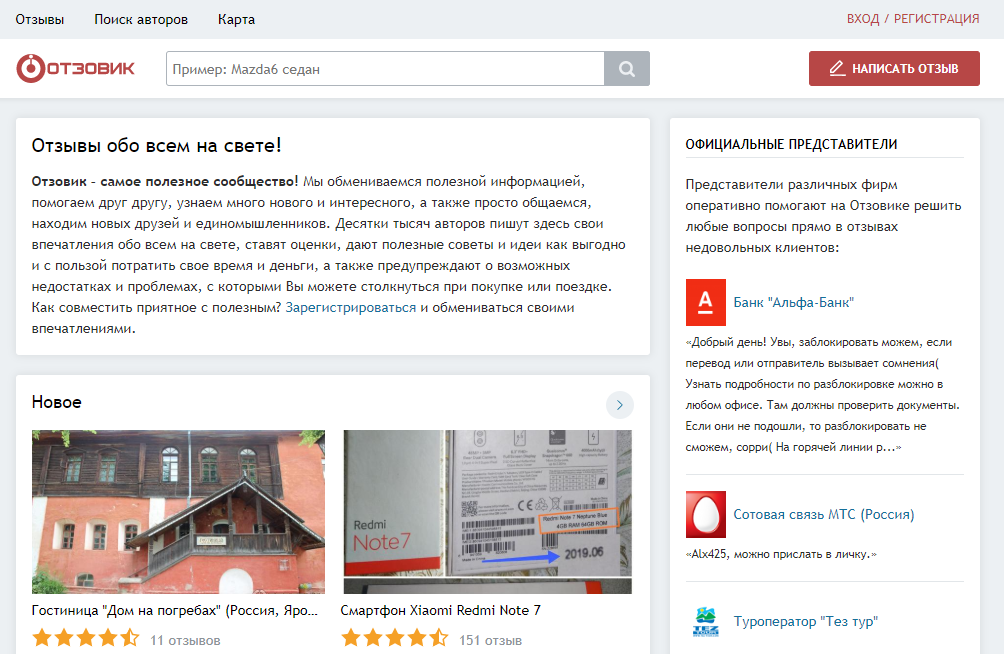1004x654 pixels.
Task: Click the Alfa-Bank red letter logo
Action: point(704,301)
